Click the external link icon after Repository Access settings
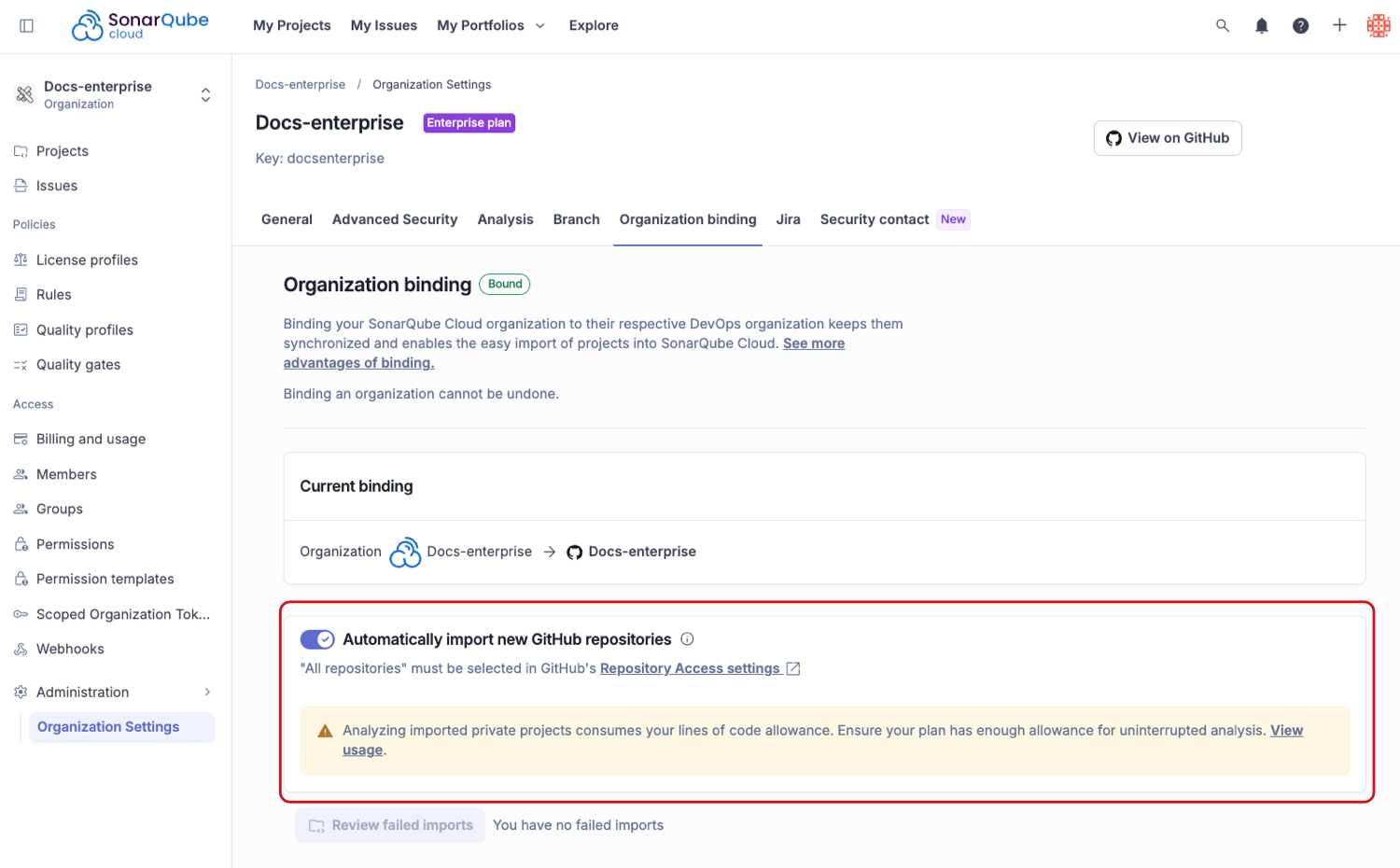1400x868 pixels. pos(793,668)
